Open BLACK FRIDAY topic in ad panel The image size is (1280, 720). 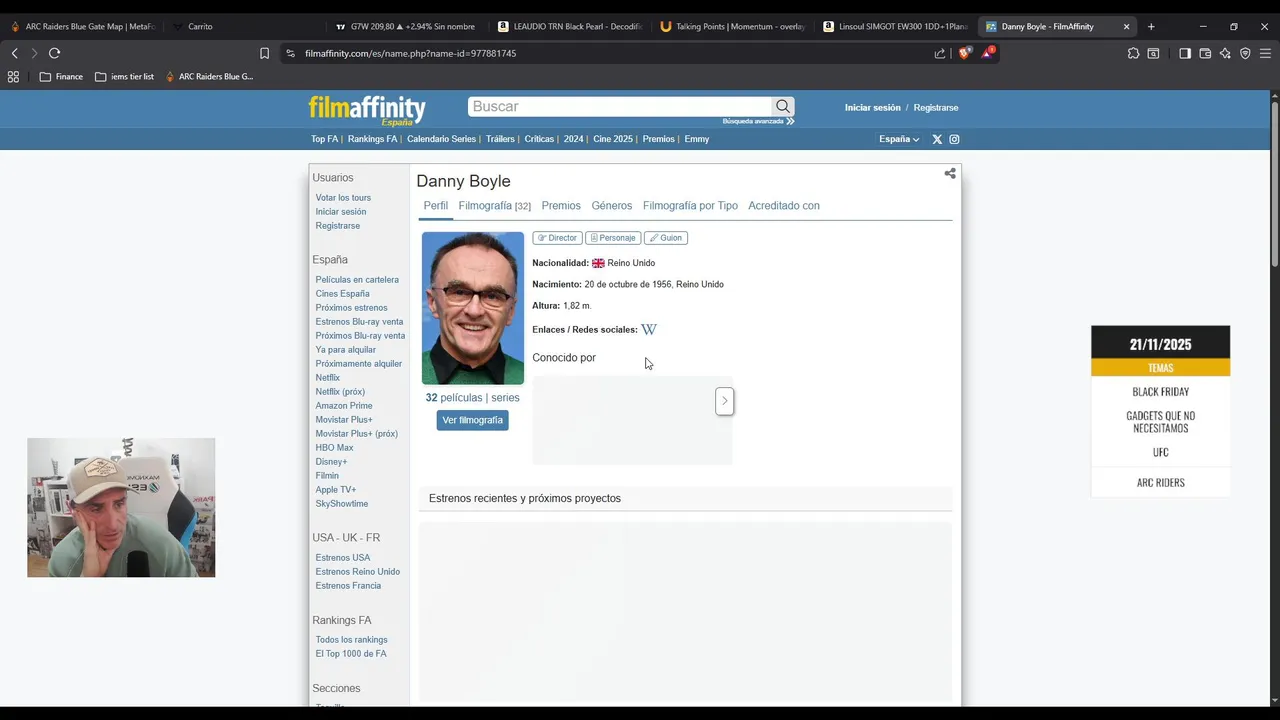point(1160,392)
